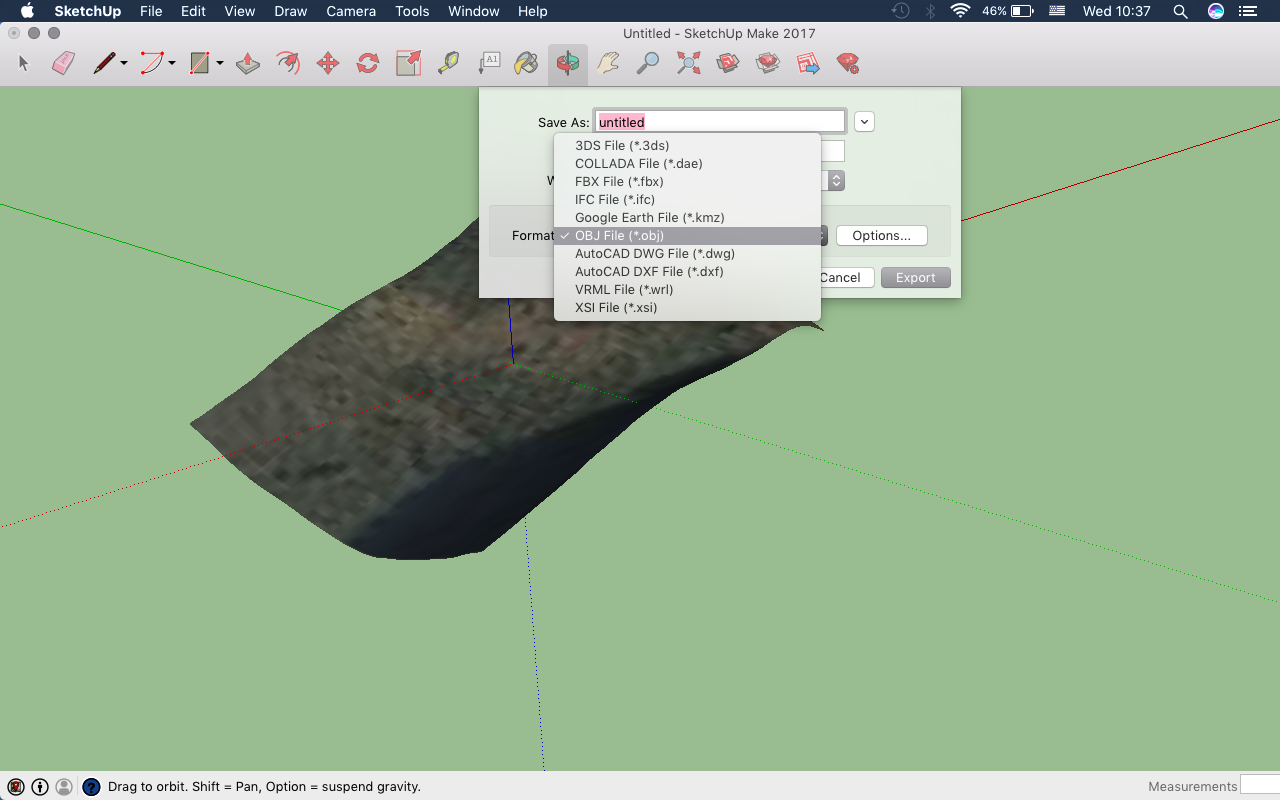Image resolution: width=1280 pixels, height=800 pixels.
Task: Choose Google Earth File (*.kmz) format
Action: (x=687, y=218)
